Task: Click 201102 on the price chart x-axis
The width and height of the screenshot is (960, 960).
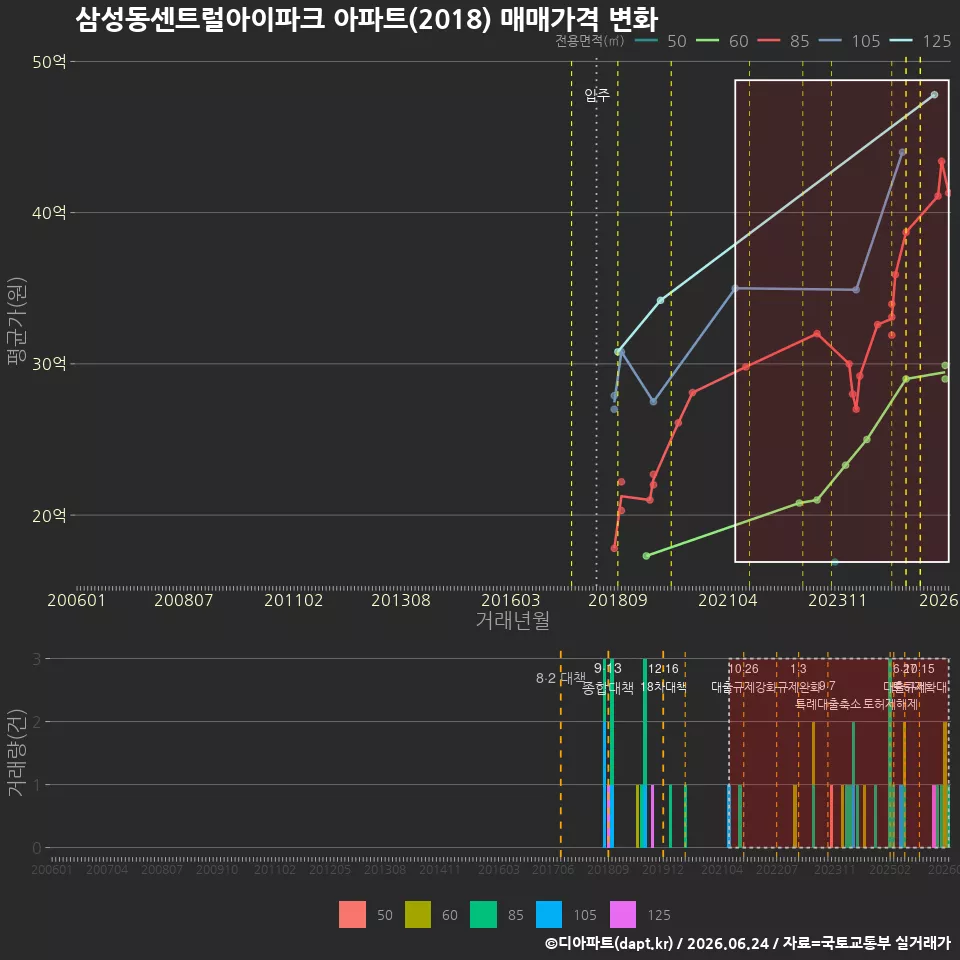Action: click(x=293, y=600)
